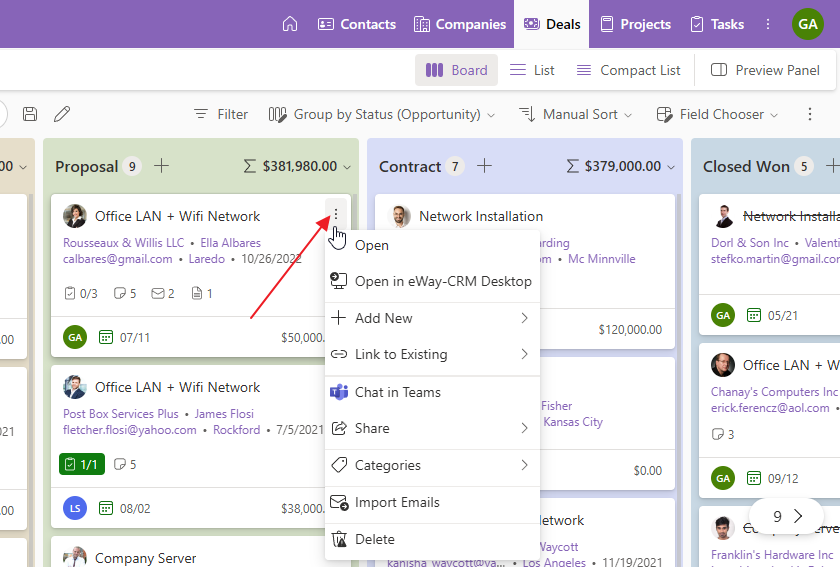Click the edit view pencil icon
The image size is (840, 567).
pyautogui.click(x=62, y=114)
